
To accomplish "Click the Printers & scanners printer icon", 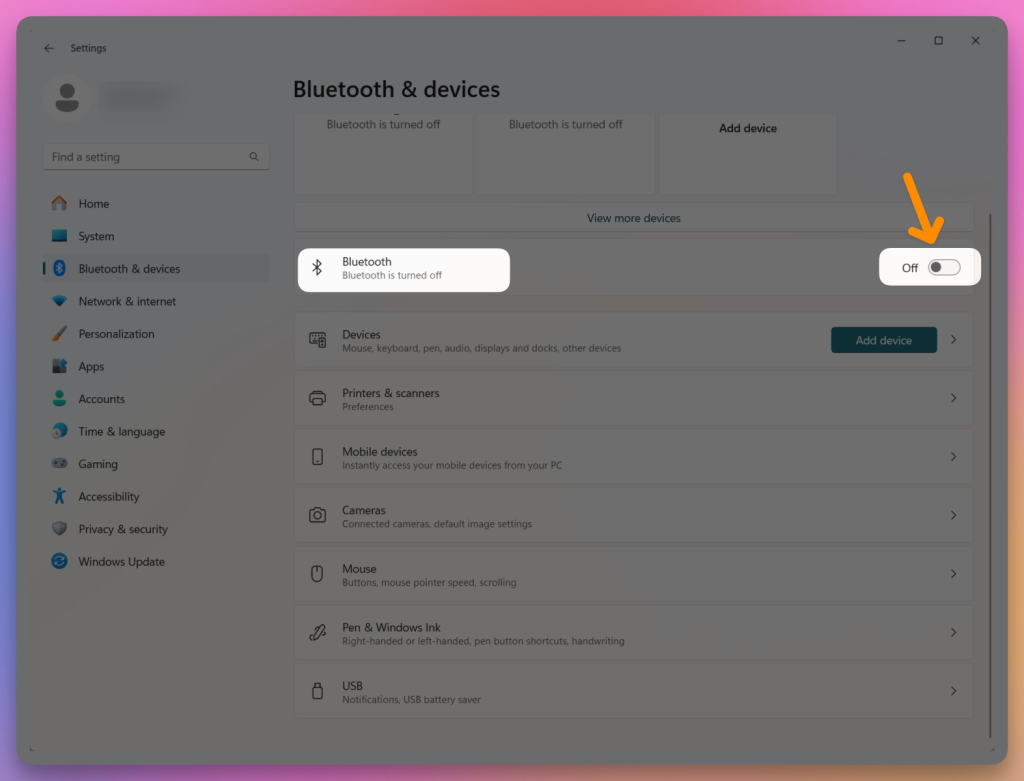I will (x=317, y=398).
